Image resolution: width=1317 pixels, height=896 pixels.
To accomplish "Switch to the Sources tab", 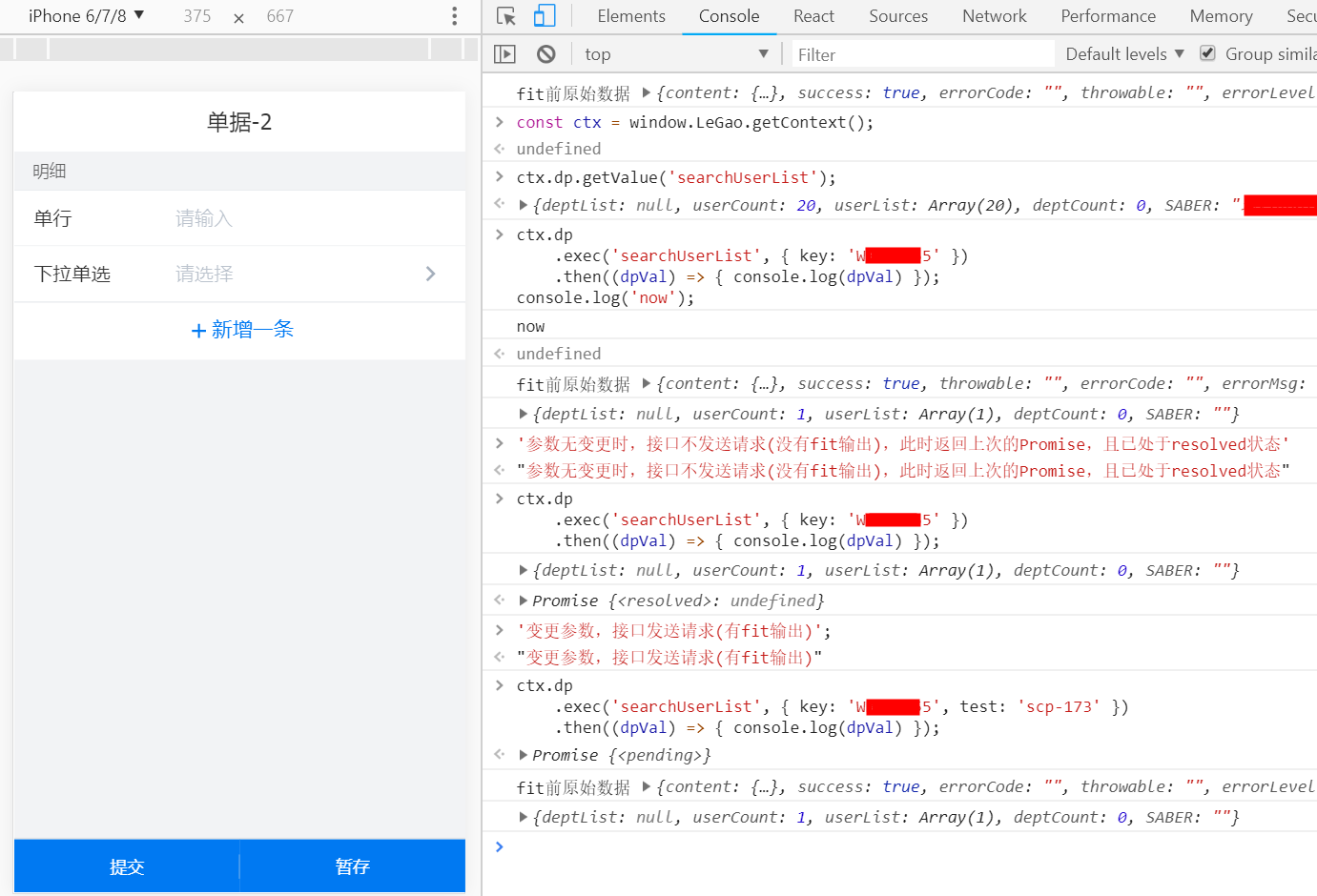I will point(898,16).
